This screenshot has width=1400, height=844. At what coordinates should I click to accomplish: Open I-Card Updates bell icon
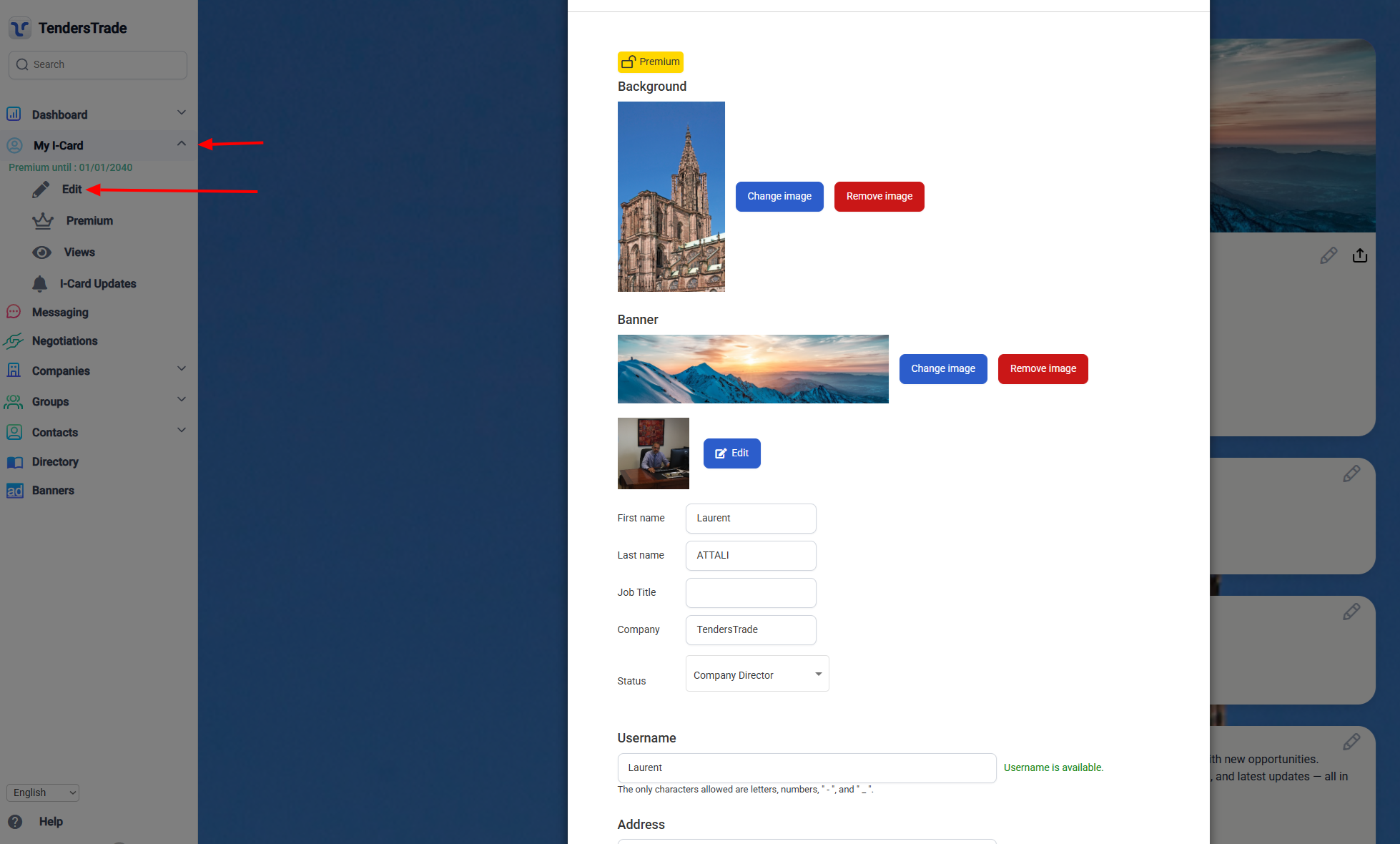click(40, 284)
